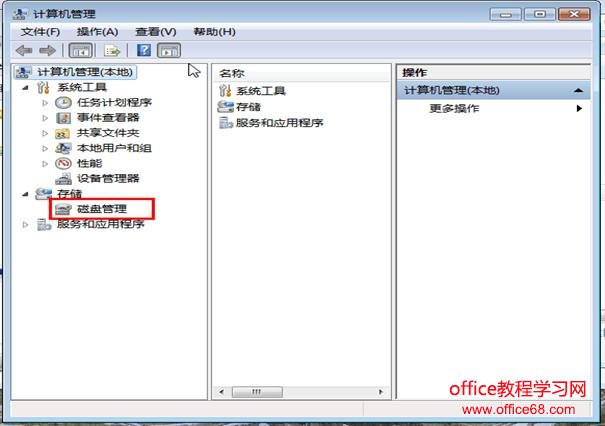Click the horizontal scrollbar thumb in center pane

tap(257, 392)
